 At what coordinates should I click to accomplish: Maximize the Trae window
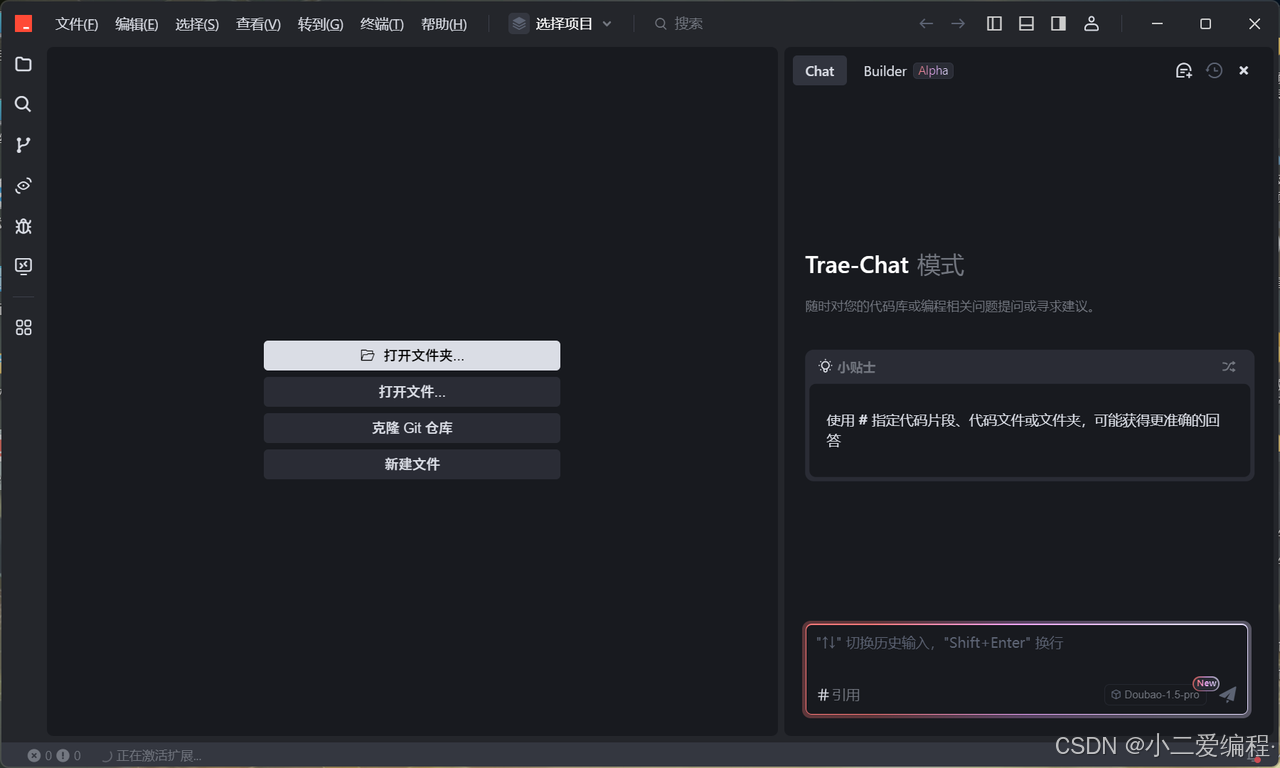coord(1205,23)
